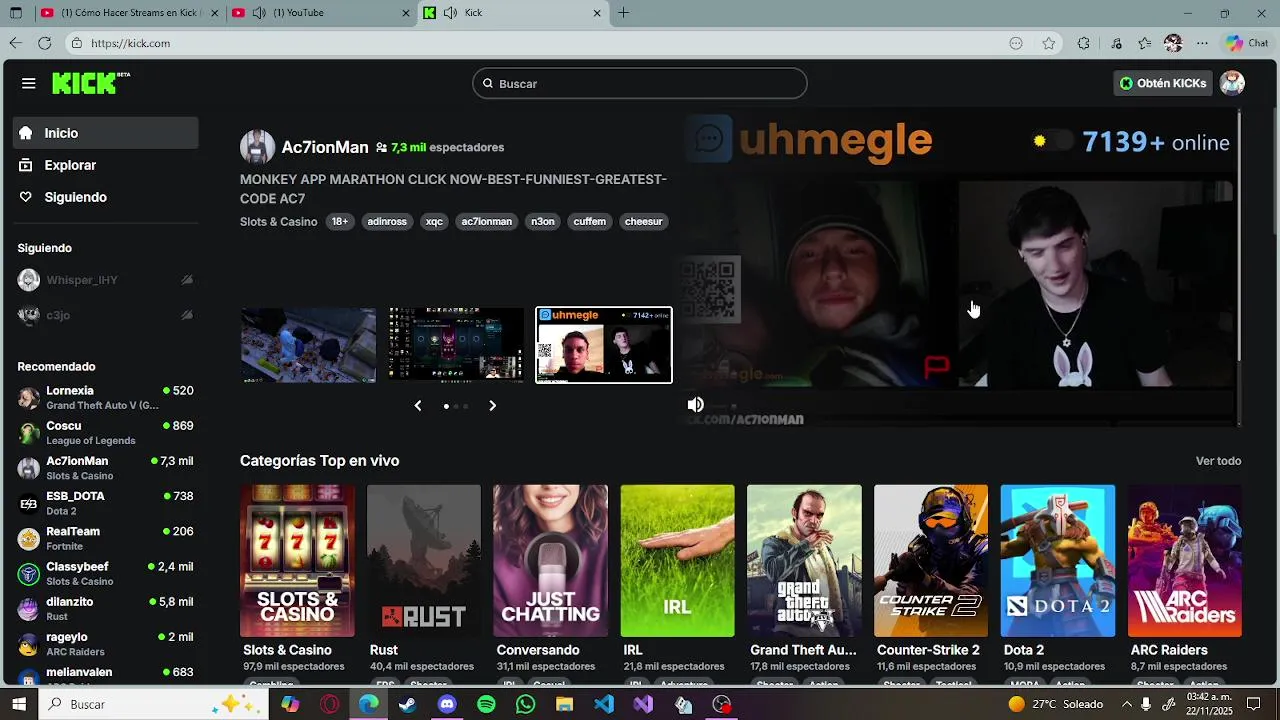The width and height of the screenshot is (1280, 720).
Task: Mute the Kick tab audio icon
Action: pos(450,13)
